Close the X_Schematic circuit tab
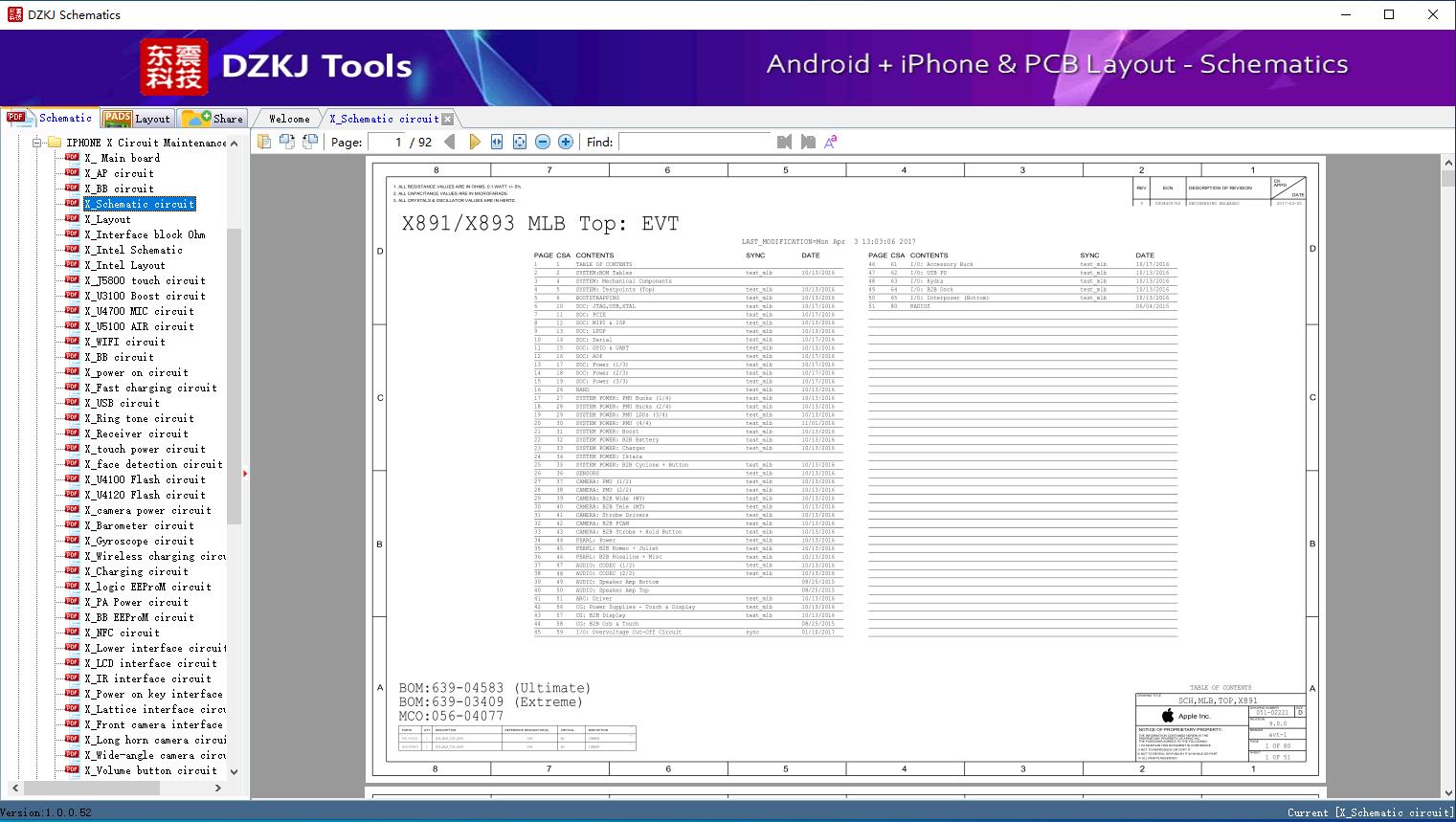Image resolution: width=1456 pixels, height=822 pixels. click(x=447, y=120)
